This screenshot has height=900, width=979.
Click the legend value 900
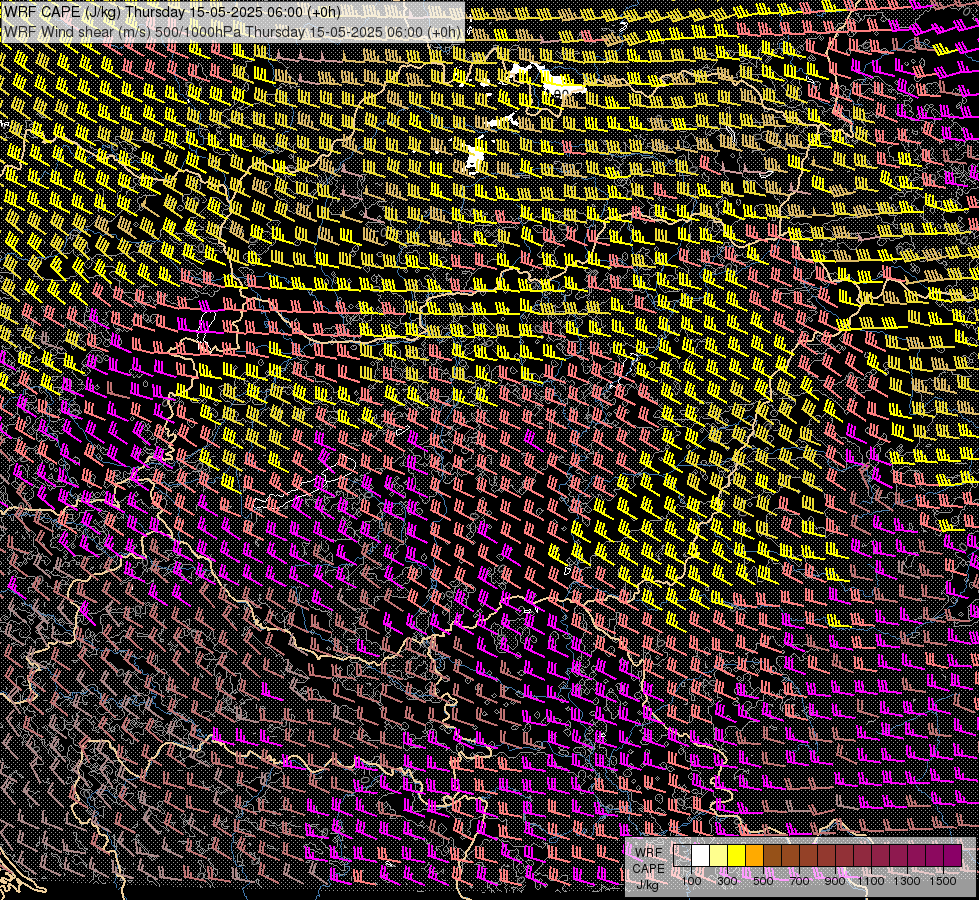pyautogui.click(x=835, y=881)
